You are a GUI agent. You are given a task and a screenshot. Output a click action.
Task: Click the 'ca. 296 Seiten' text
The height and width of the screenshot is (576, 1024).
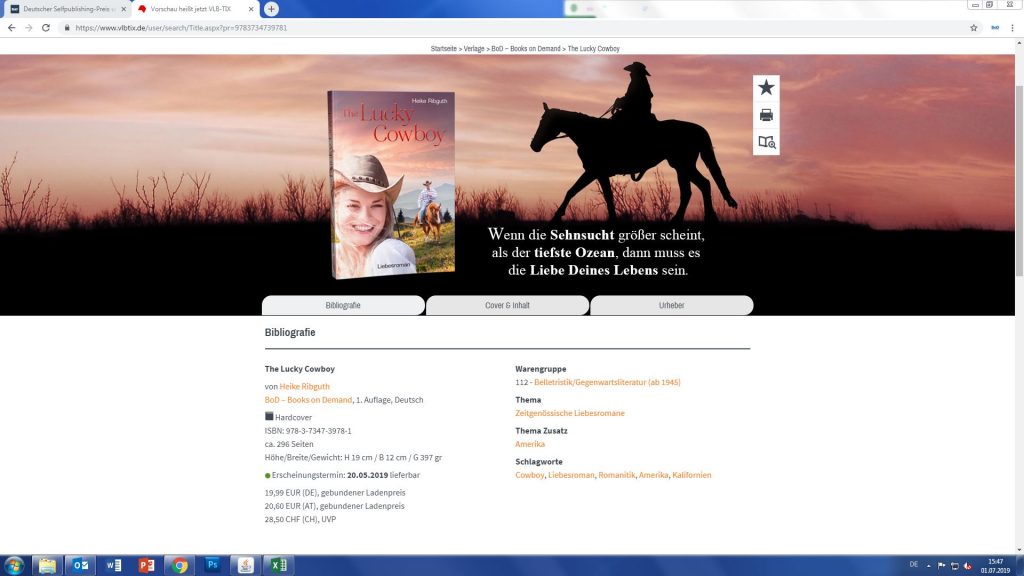[289, 444]
